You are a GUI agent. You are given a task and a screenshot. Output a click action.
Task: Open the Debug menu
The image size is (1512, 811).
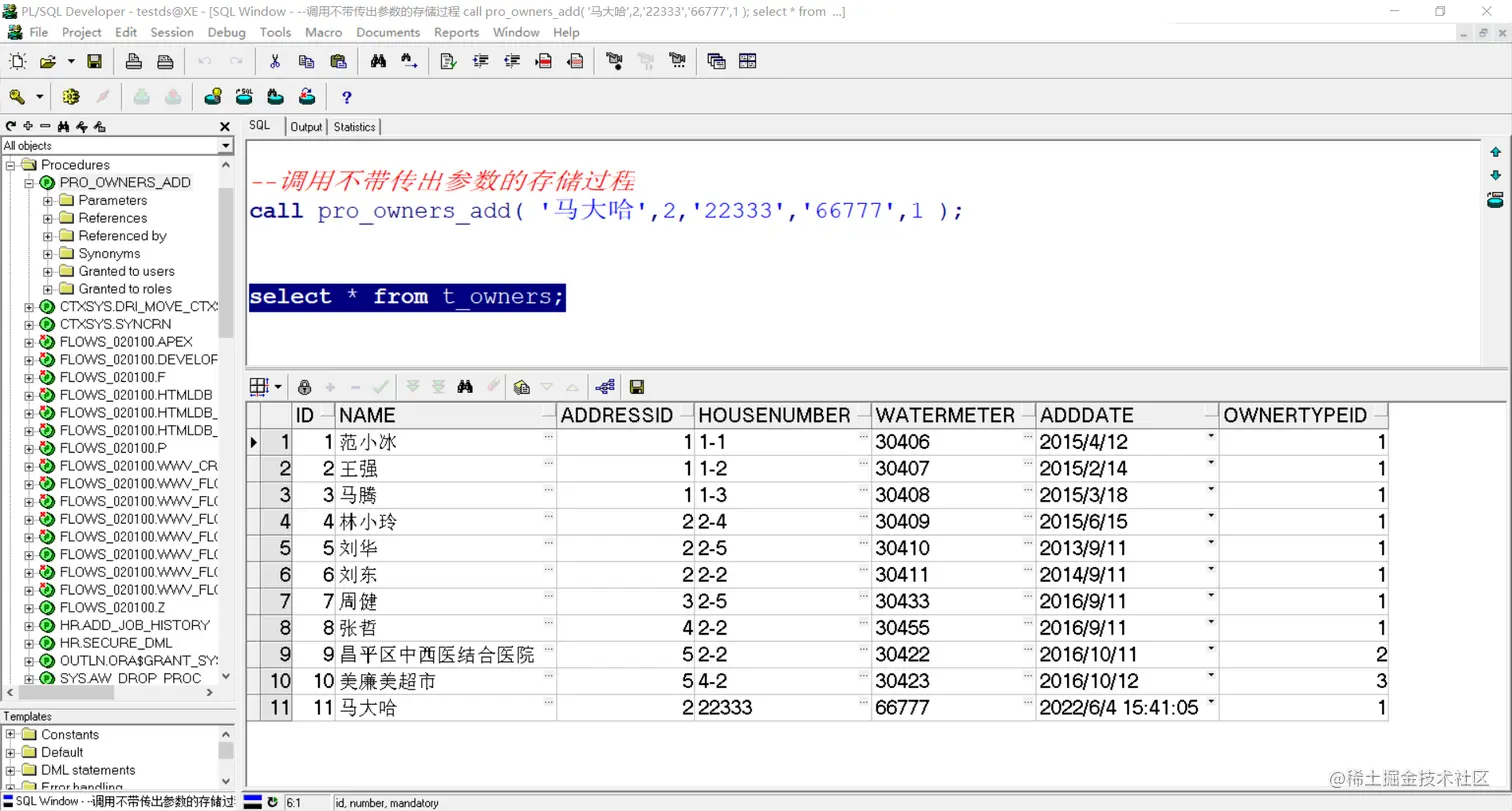227,32
